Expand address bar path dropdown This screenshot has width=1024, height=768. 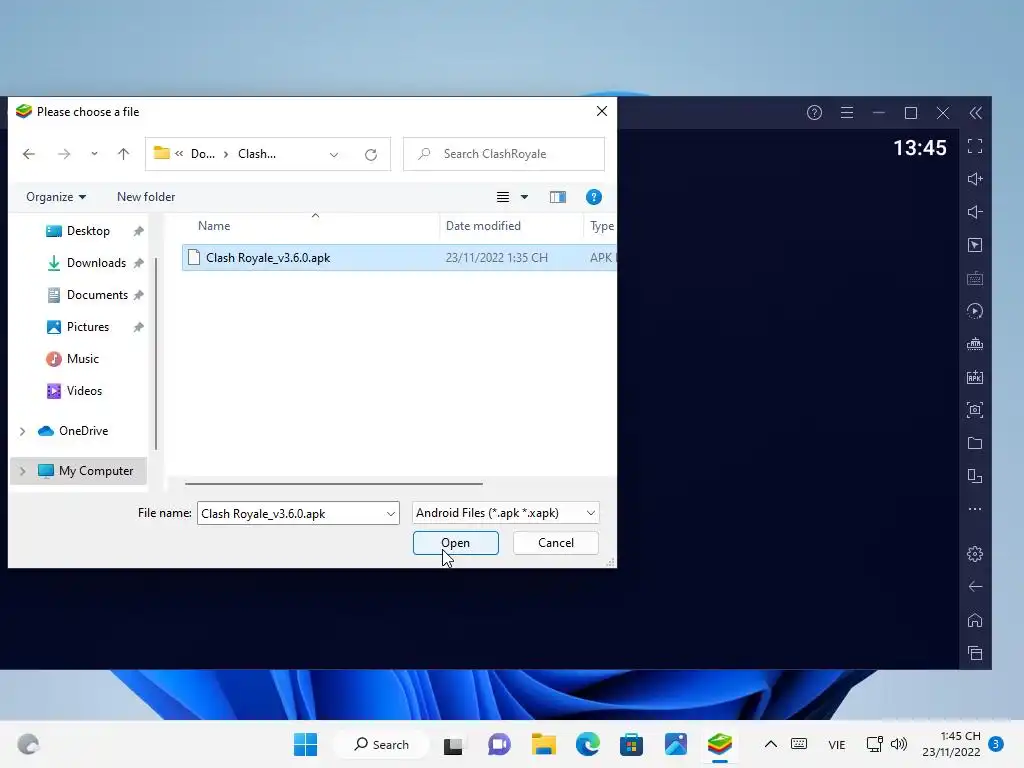pyautogui.click(x=334, y=155)
